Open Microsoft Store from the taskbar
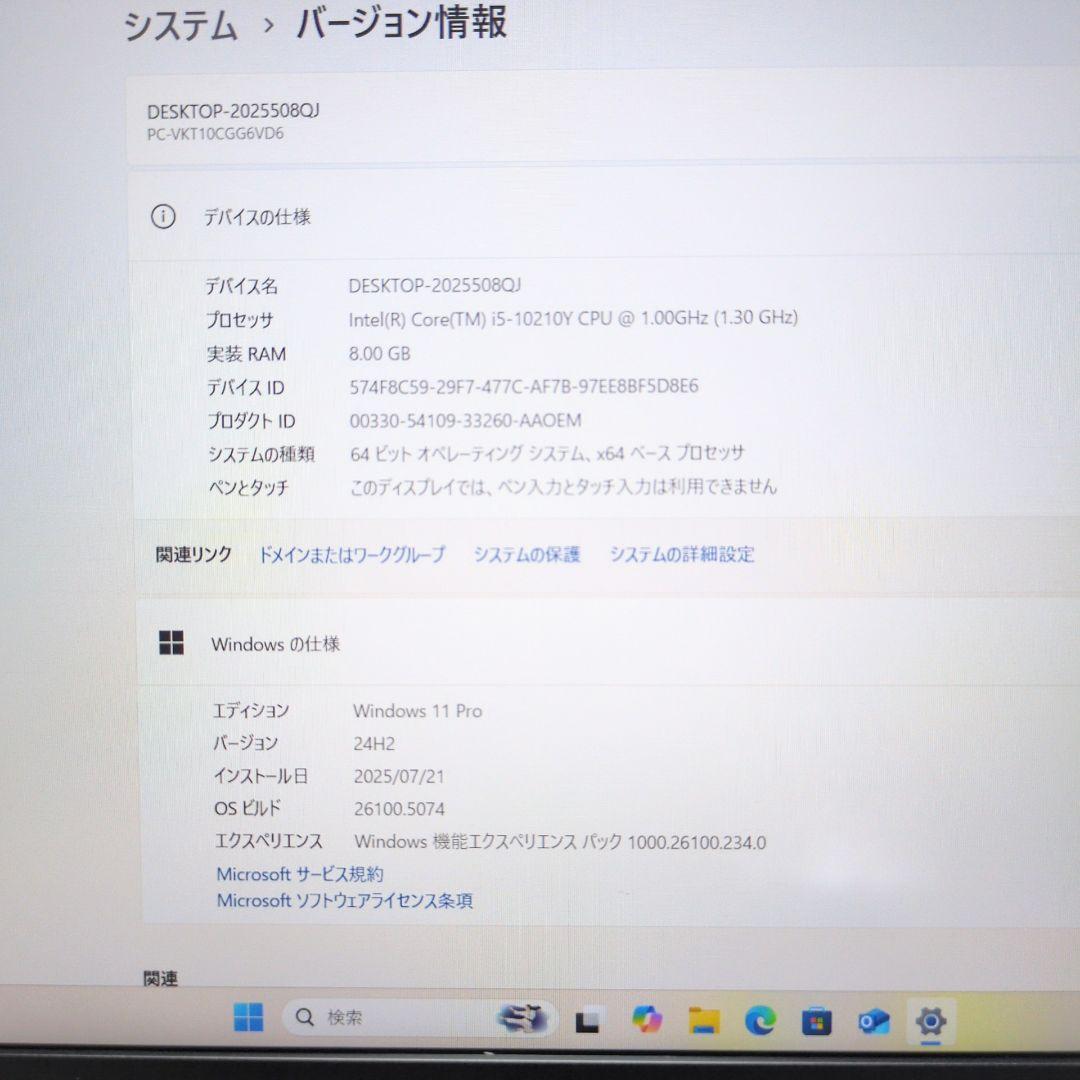The image size is (1080, 1080). tap(818, 1020)
